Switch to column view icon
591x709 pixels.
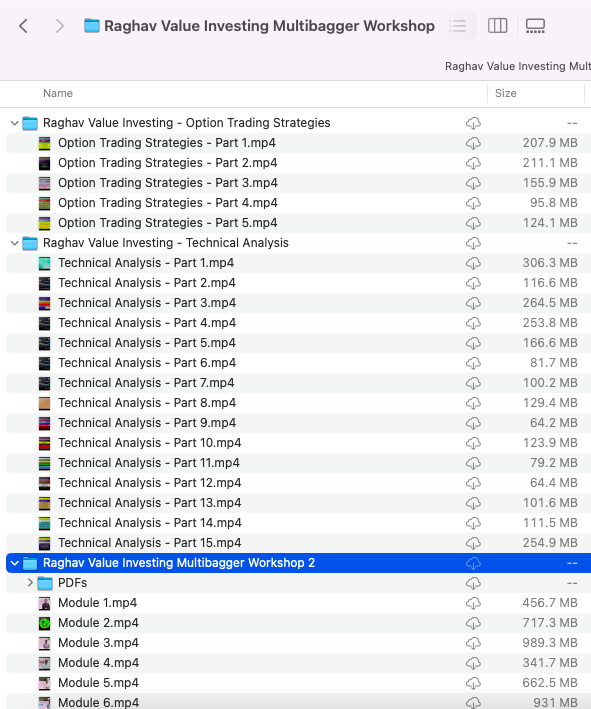(x=497, y=26)
